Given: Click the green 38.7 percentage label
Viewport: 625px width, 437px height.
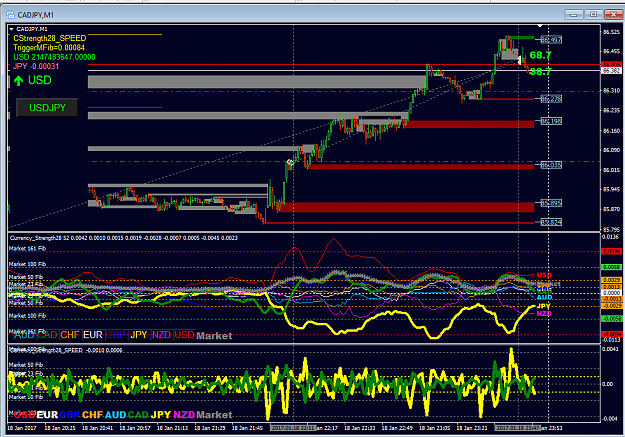Looking at the screenshot, I should pos(540,72).
